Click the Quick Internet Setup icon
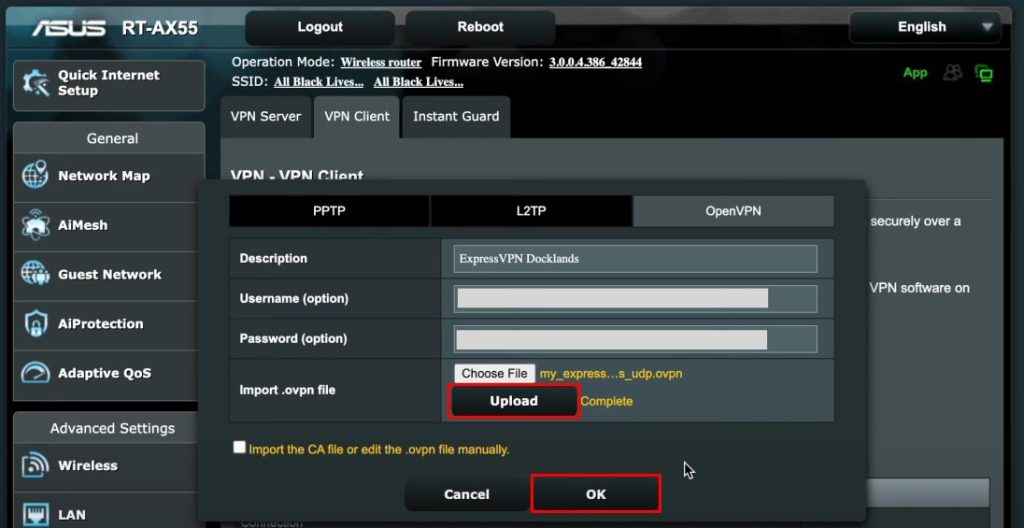 pyautogui.click(x=36, y=84)
